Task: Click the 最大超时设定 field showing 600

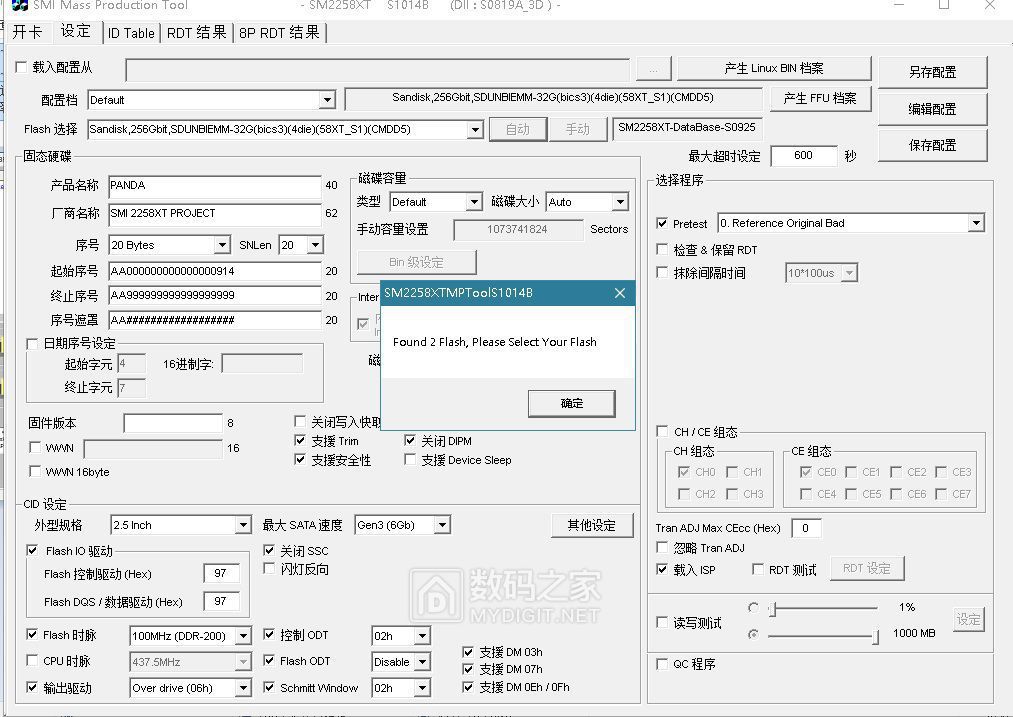Action: click(803, 155)
